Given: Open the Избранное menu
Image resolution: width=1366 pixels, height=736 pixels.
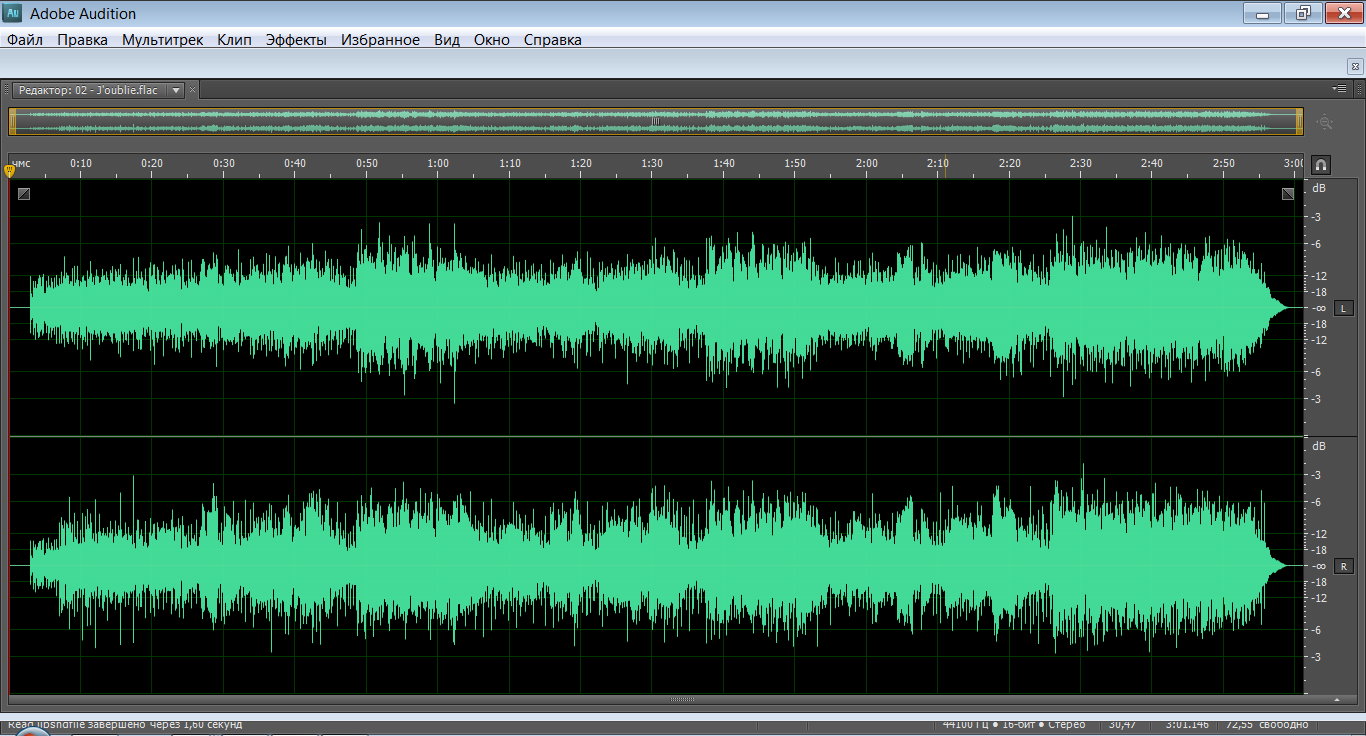Looking at the screenshot, I should [x=380, y=40].
